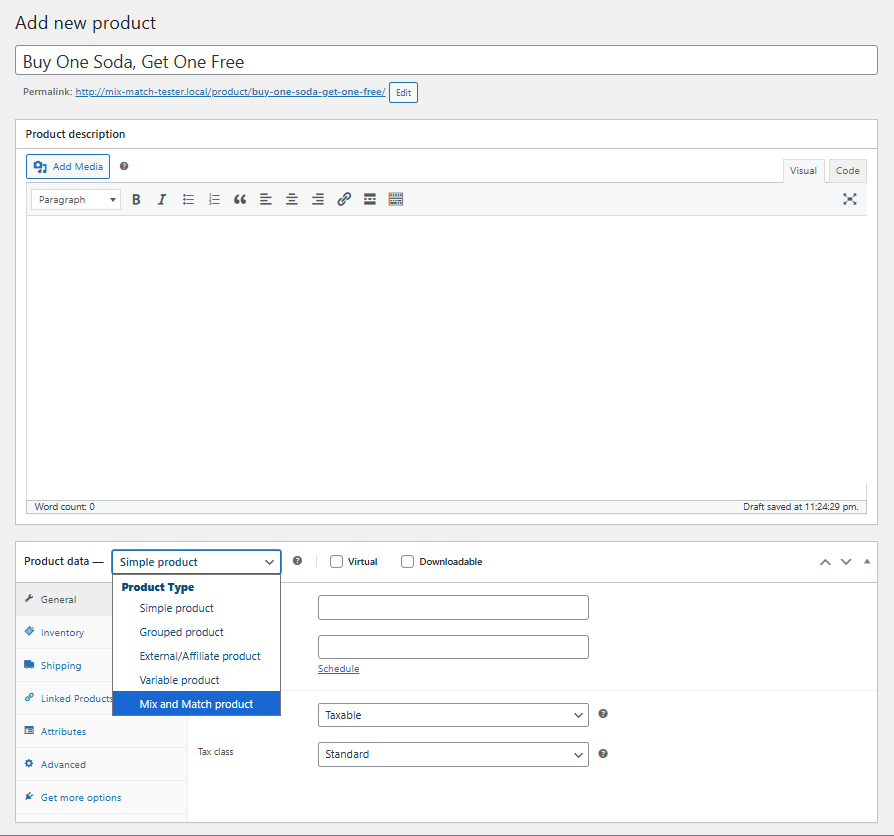Enable the Virtual checkbox

tap(336, 562)
